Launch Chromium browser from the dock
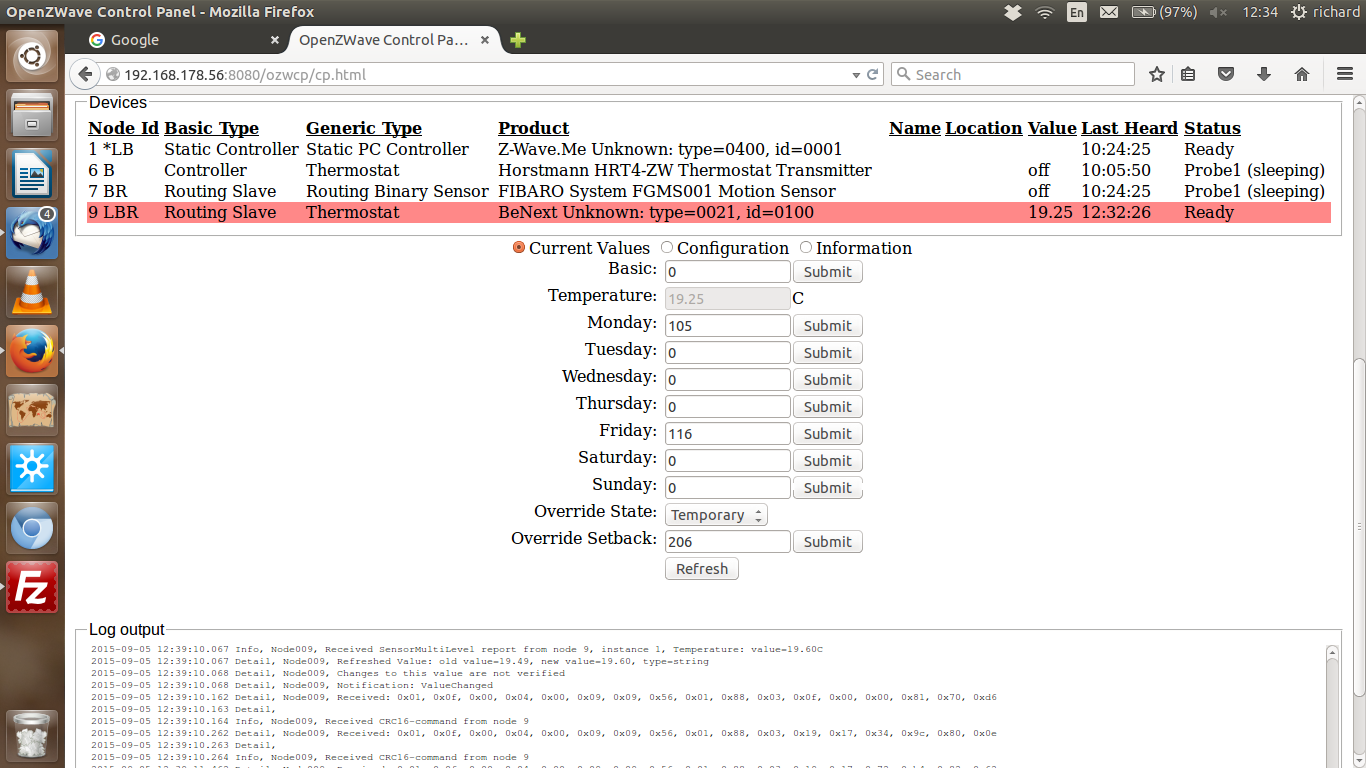Image resolution: width=1366 pixels, height=768 pixels. tap(32, 528)
